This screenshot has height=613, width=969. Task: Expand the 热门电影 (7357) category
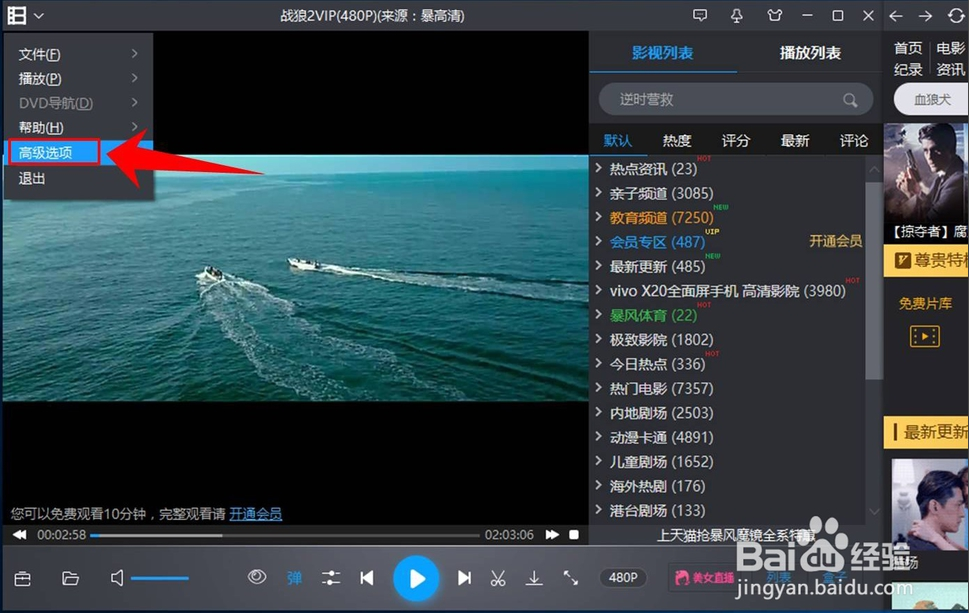(598, 387)
